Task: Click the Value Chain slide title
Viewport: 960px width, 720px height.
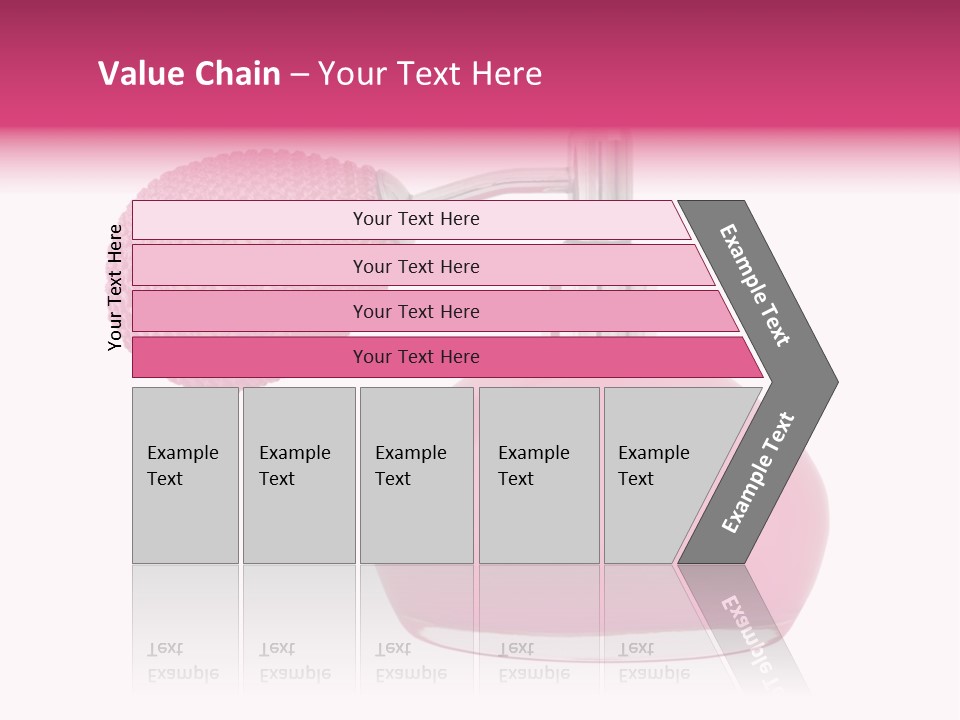Action: coord(320,74)
